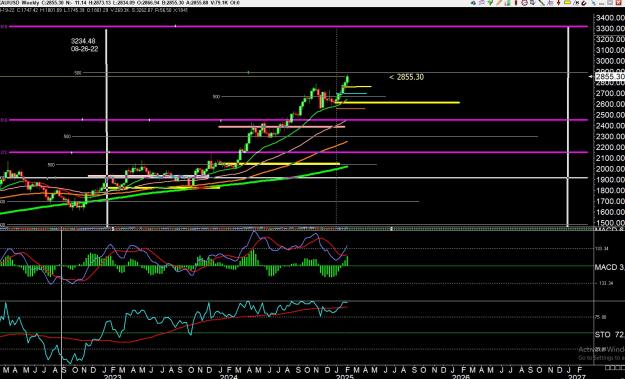Select the diagonal line drawing tool
This screenshot has height=379, width=625.
pyautogui.click(x=541, y=3)
